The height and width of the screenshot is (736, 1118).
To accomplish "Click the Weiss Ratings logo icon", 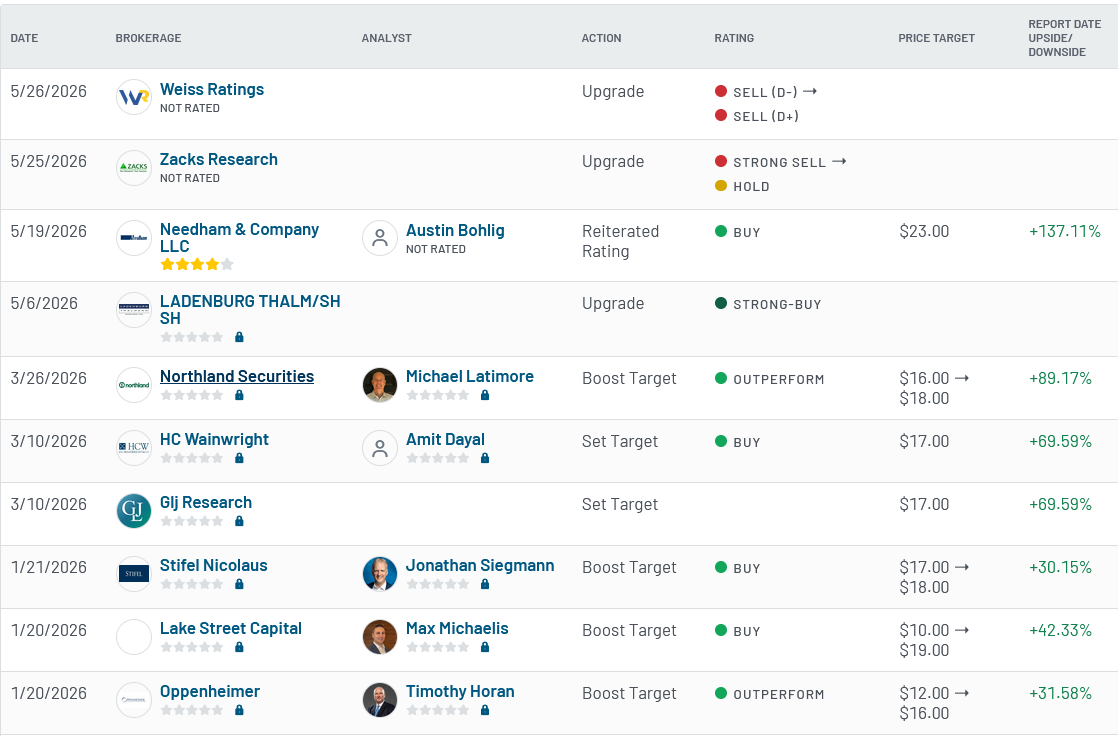I will pos(134,97).
